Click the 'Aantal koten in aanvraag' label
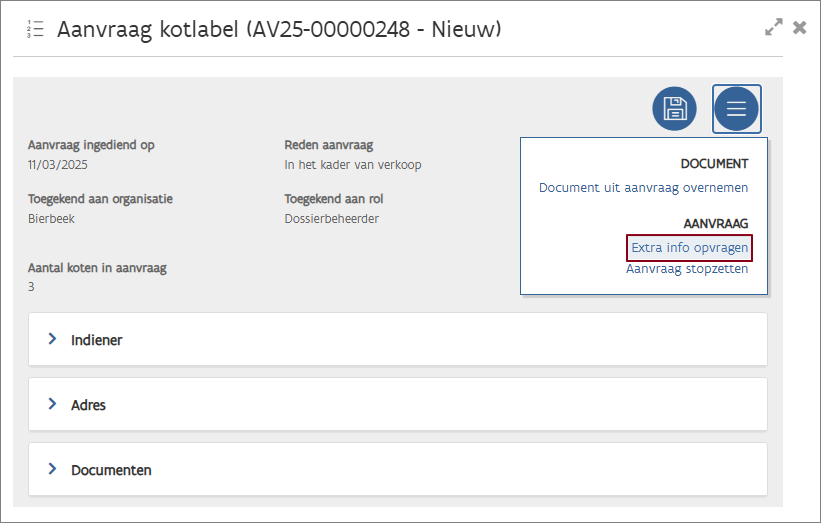 [97, 268]
